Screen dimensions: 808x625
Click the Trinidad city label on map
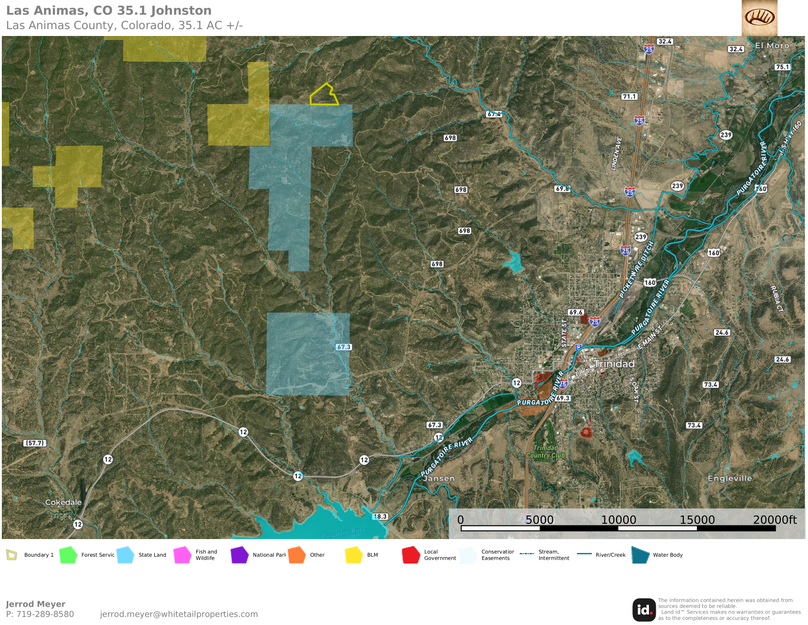point(613,364)
